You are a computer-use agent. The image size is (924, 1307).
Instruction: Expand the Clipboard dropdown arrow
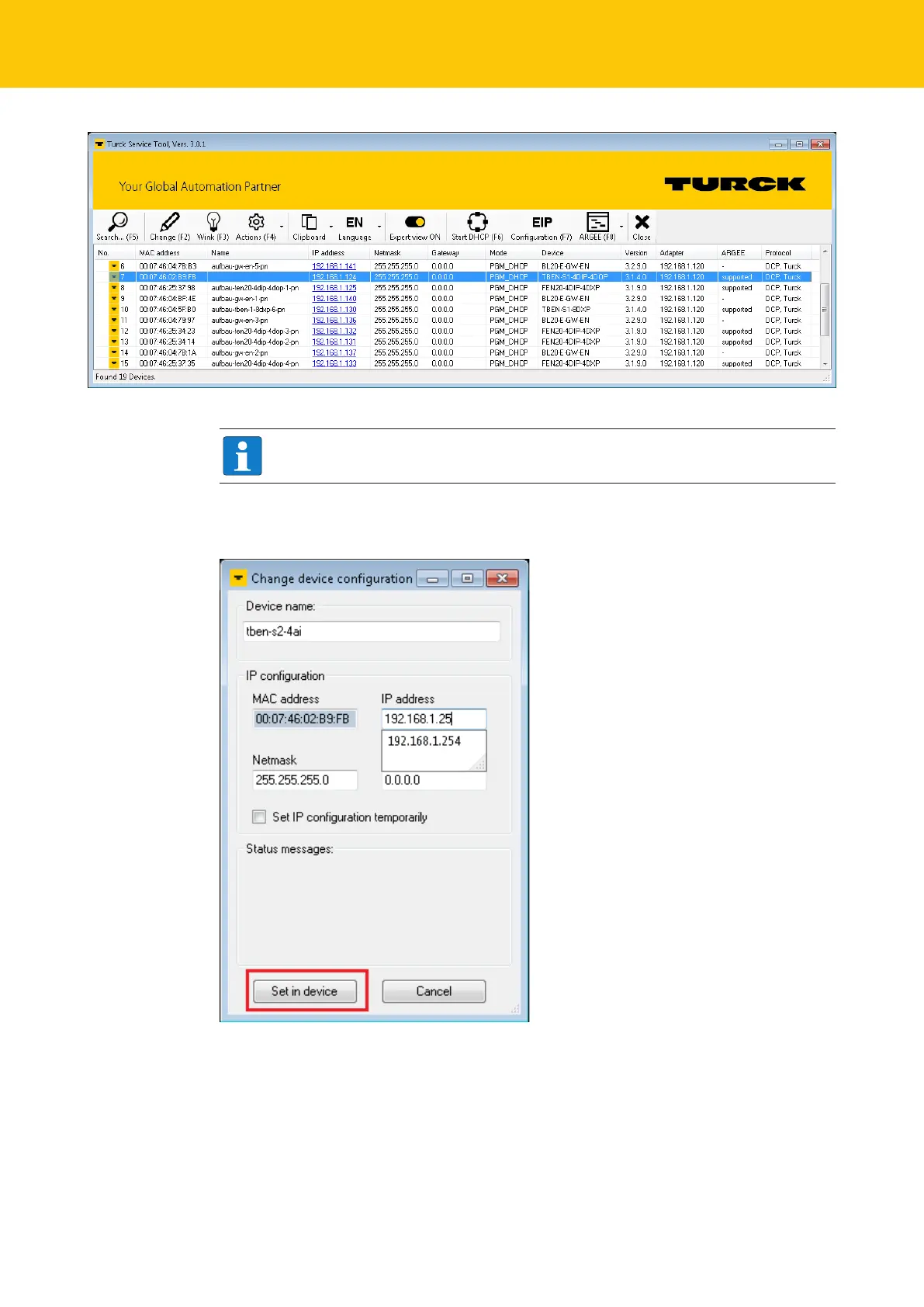tap(331, 227)
